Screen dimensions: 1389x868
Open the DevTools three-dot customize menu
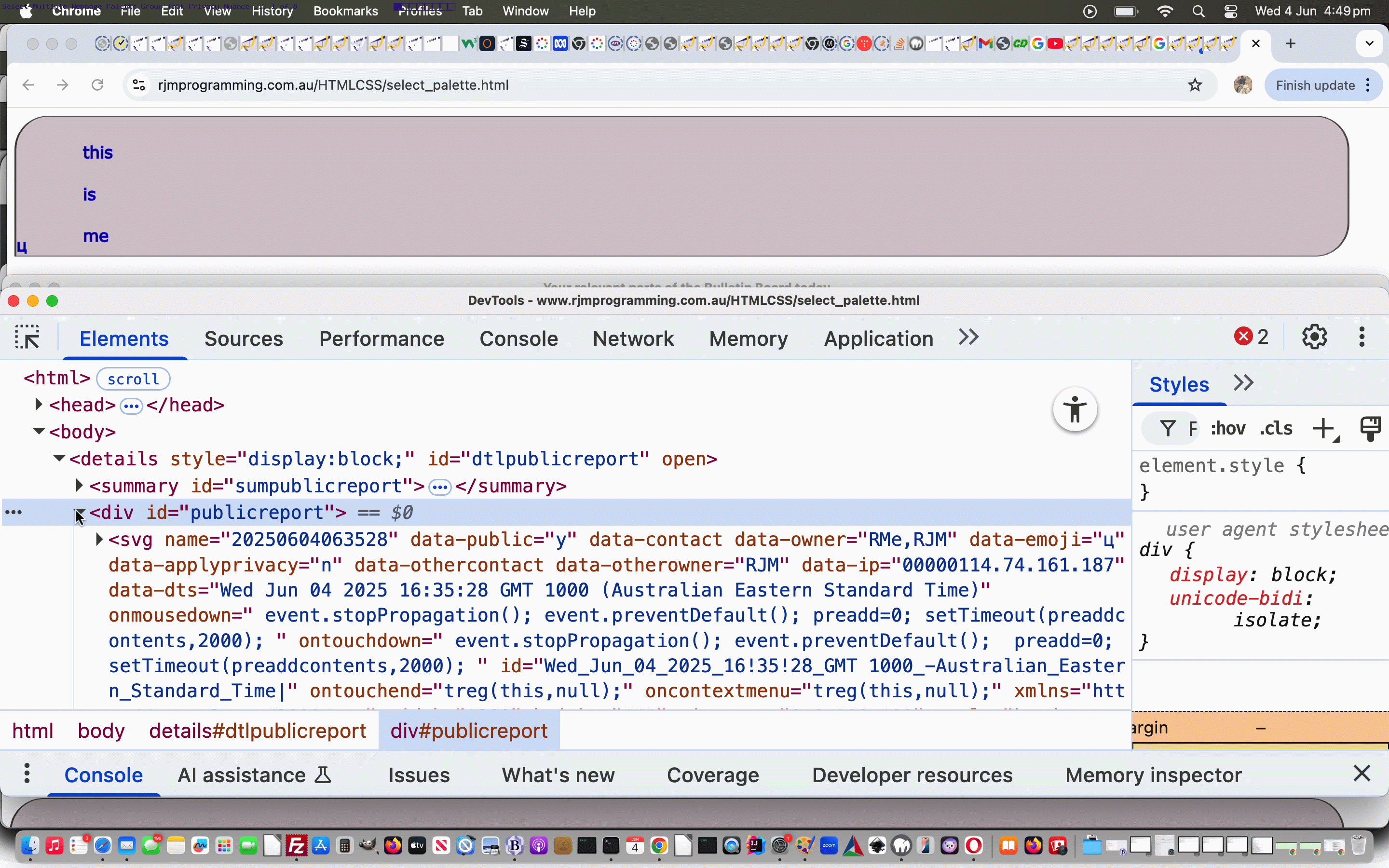coord(1362,338)
